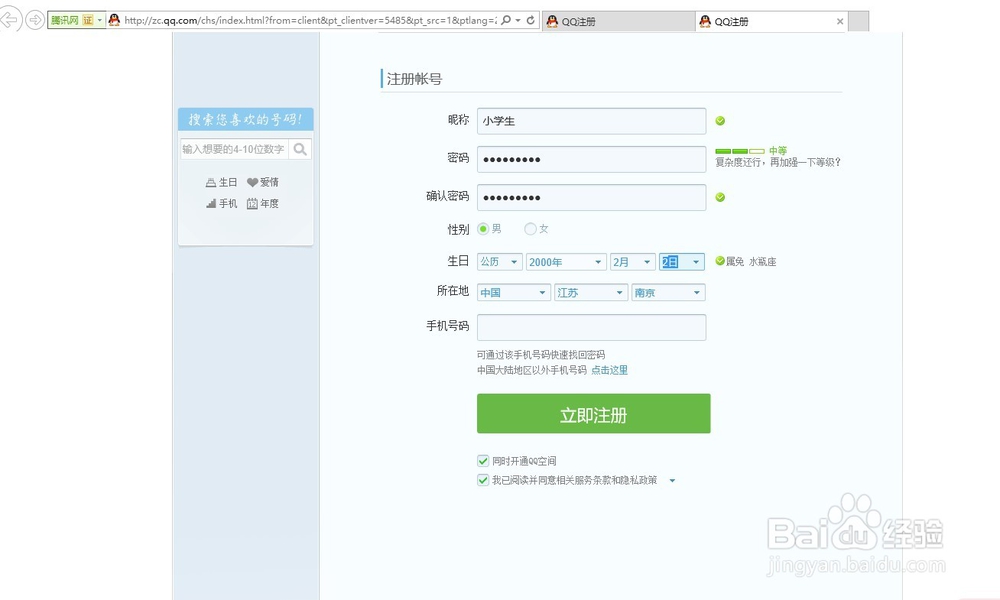Switch to the second QQ注册 tab
Image resolution: width=1000 pixels, height=600 pixels.
pyautogui.click(x=772, y=21)
